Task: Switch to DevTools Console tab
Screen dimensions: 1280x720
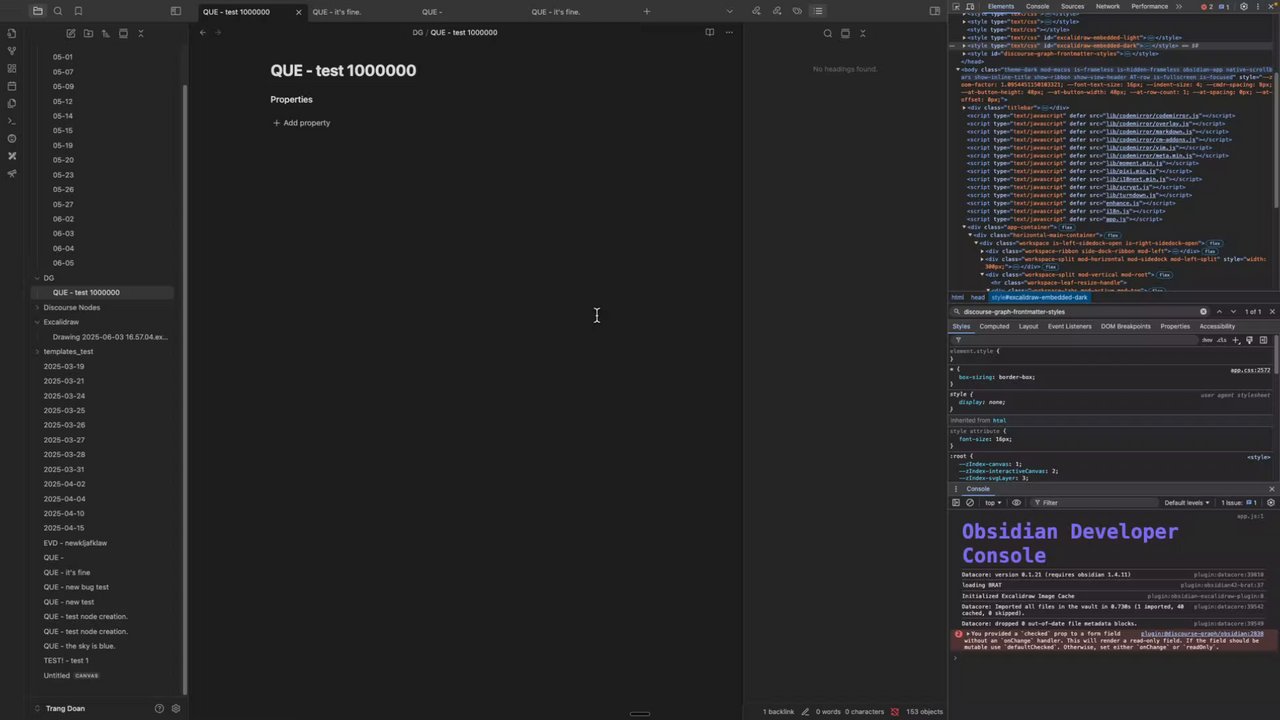Action: [x=1037, y=6]
